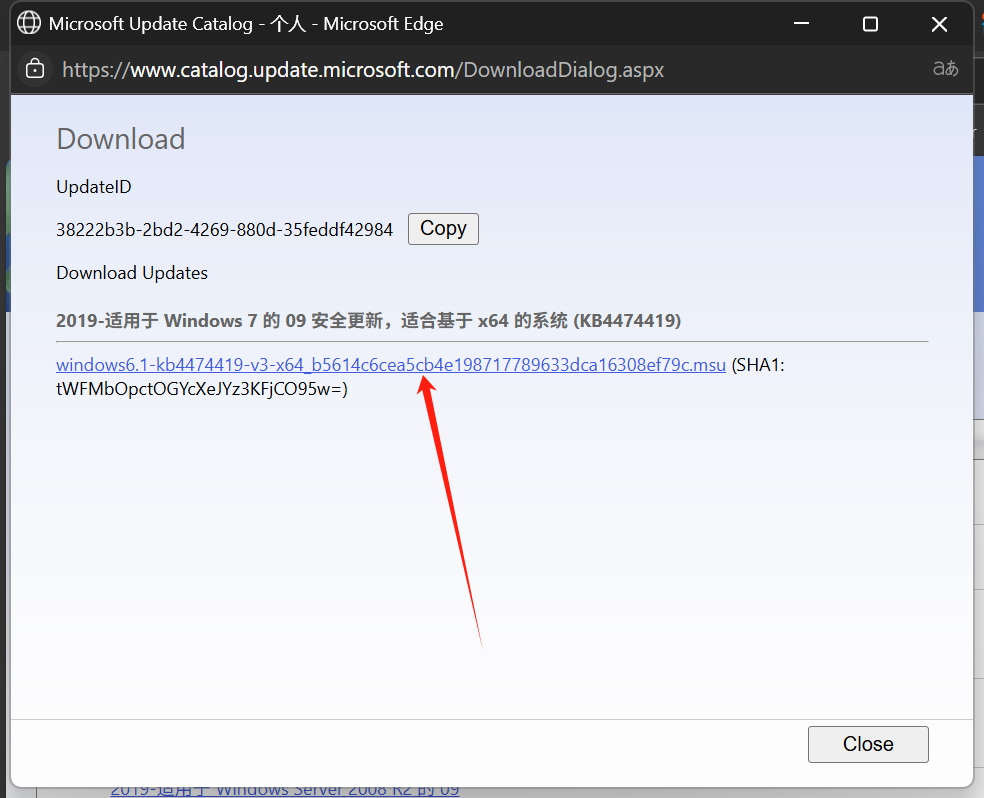Click the SHA1 hash tWFMbOpctOGYcXeJYz3KFjCO95w=
The height and width of the screenshot is (798, 984).
201,389
